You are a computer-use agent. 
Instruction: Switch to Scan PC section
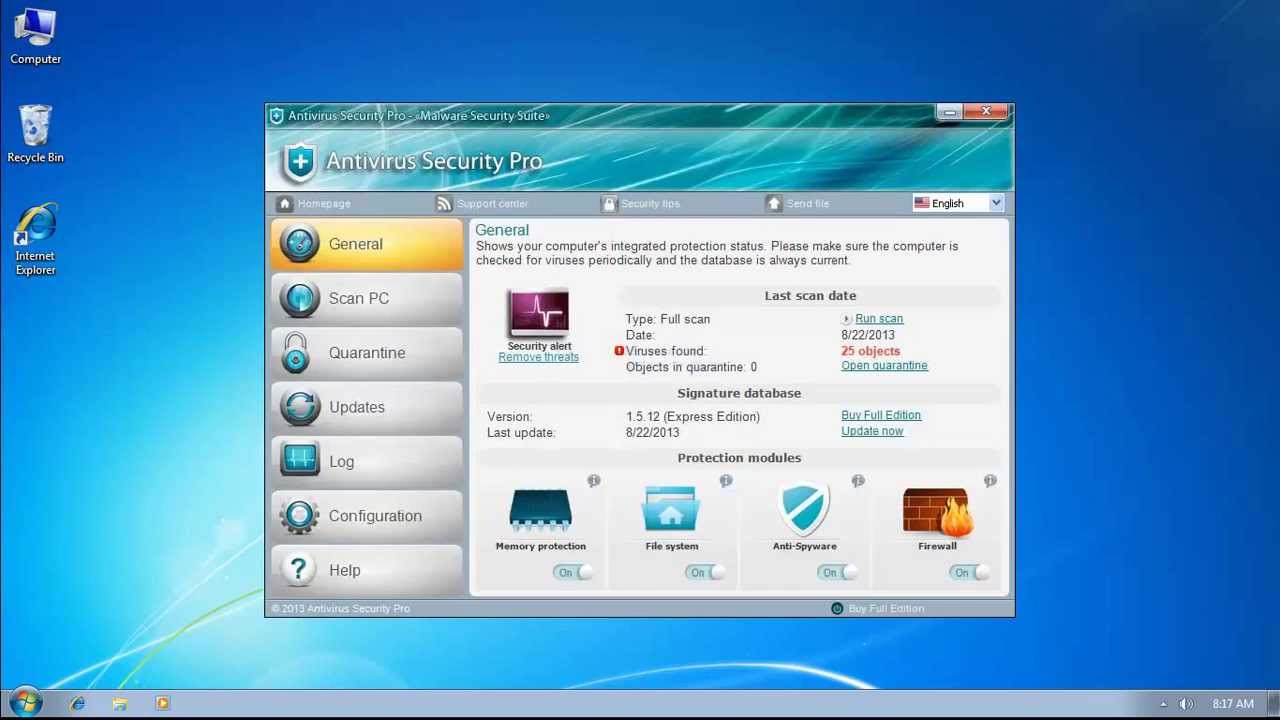pos(366,298)
